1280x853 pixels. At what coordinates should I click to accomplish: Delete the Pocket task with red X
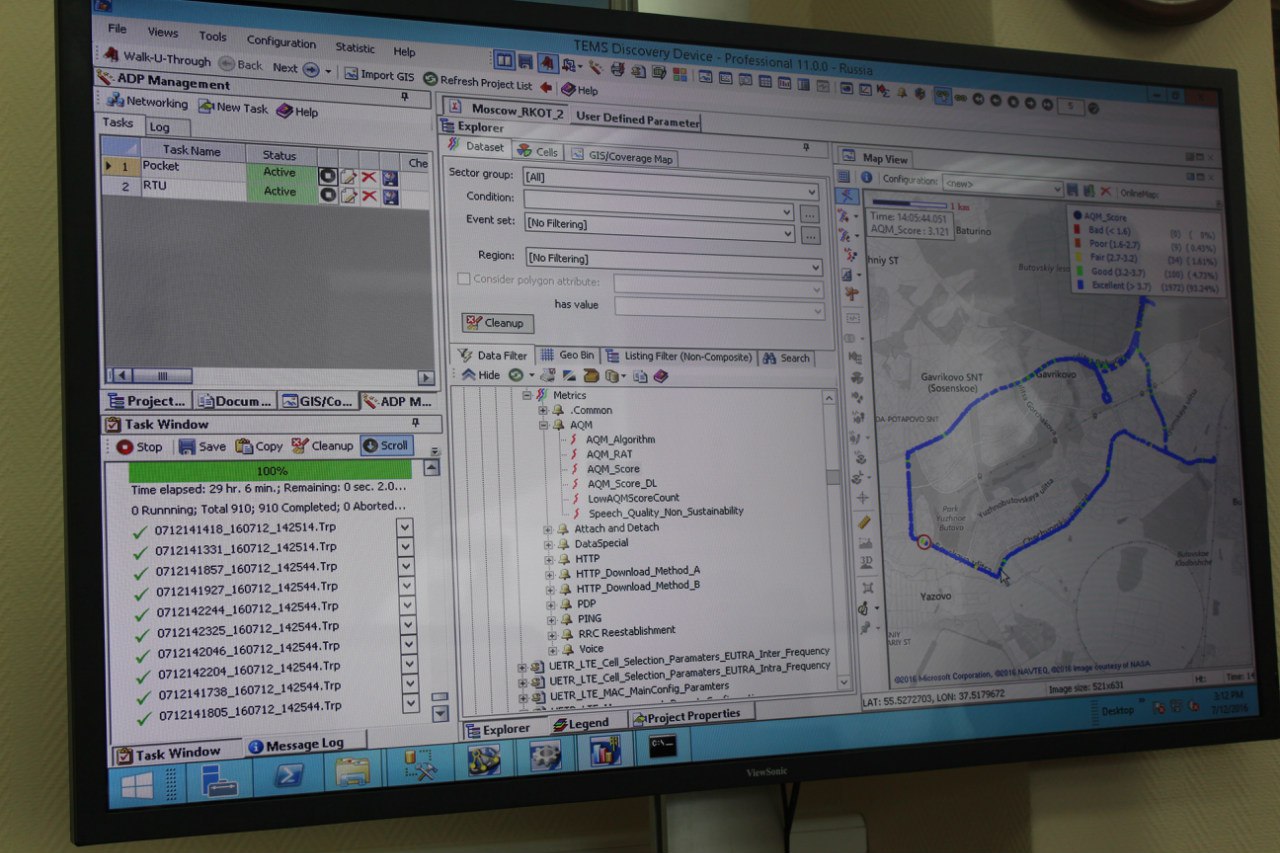[369, 176]
